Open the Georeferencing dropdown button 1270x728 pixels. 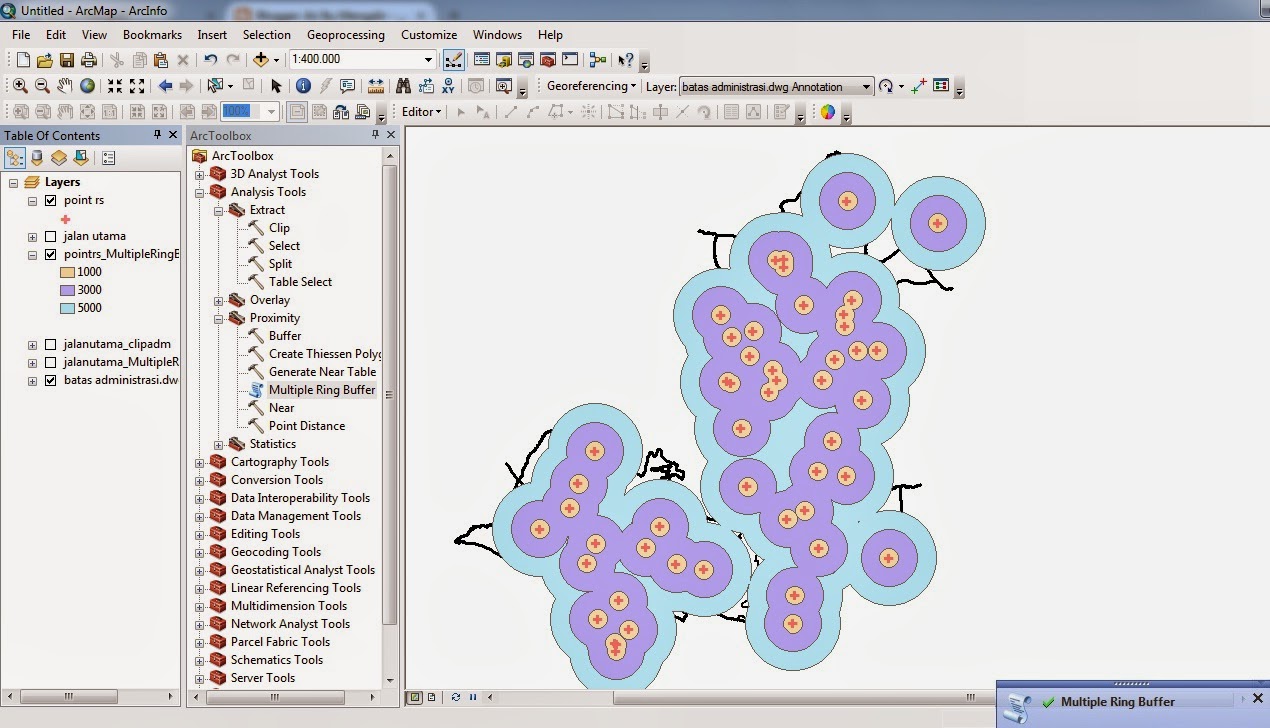(591, 86)
